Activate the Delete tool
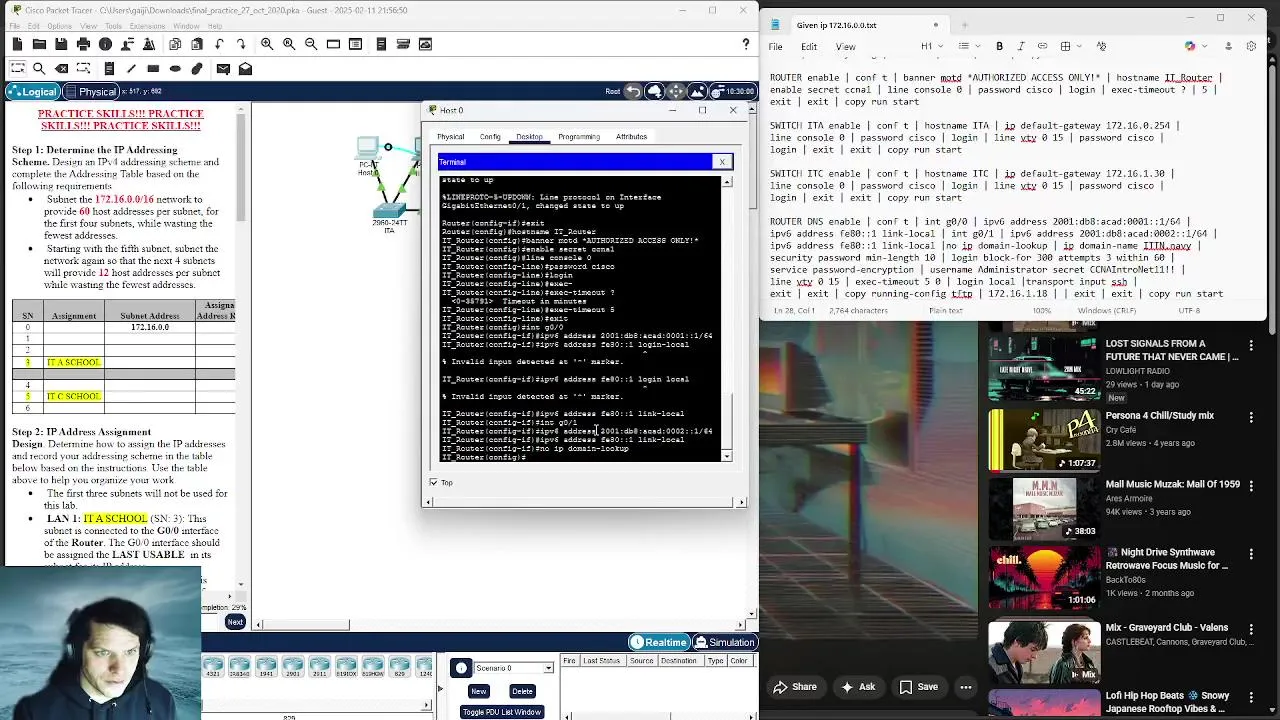 [x=61, y=68]
